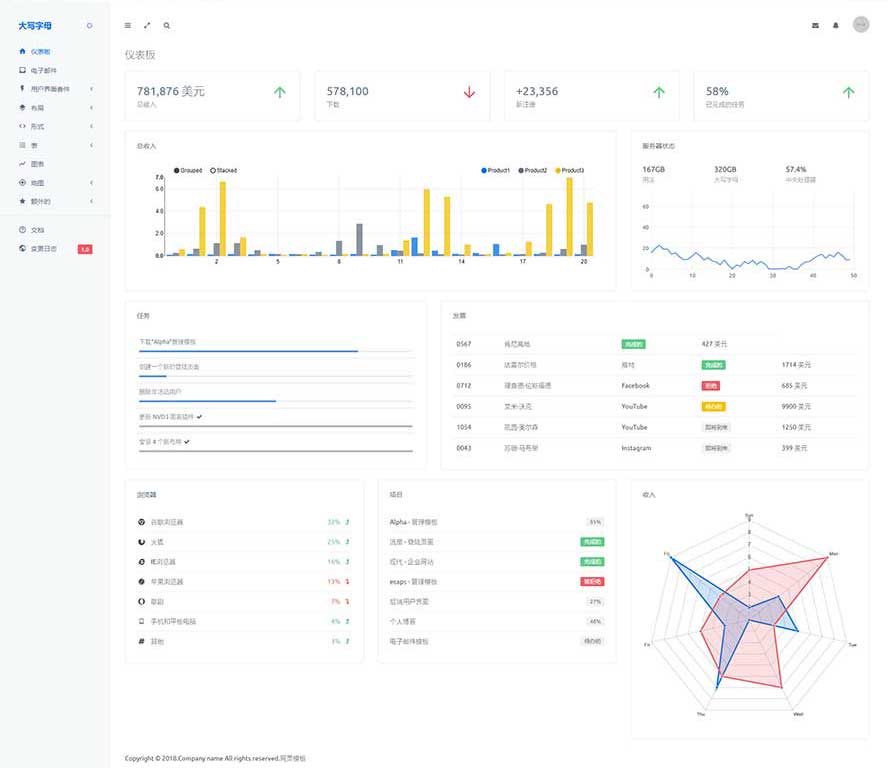Click the hamburger menu icon in top bar

point(127,25)
